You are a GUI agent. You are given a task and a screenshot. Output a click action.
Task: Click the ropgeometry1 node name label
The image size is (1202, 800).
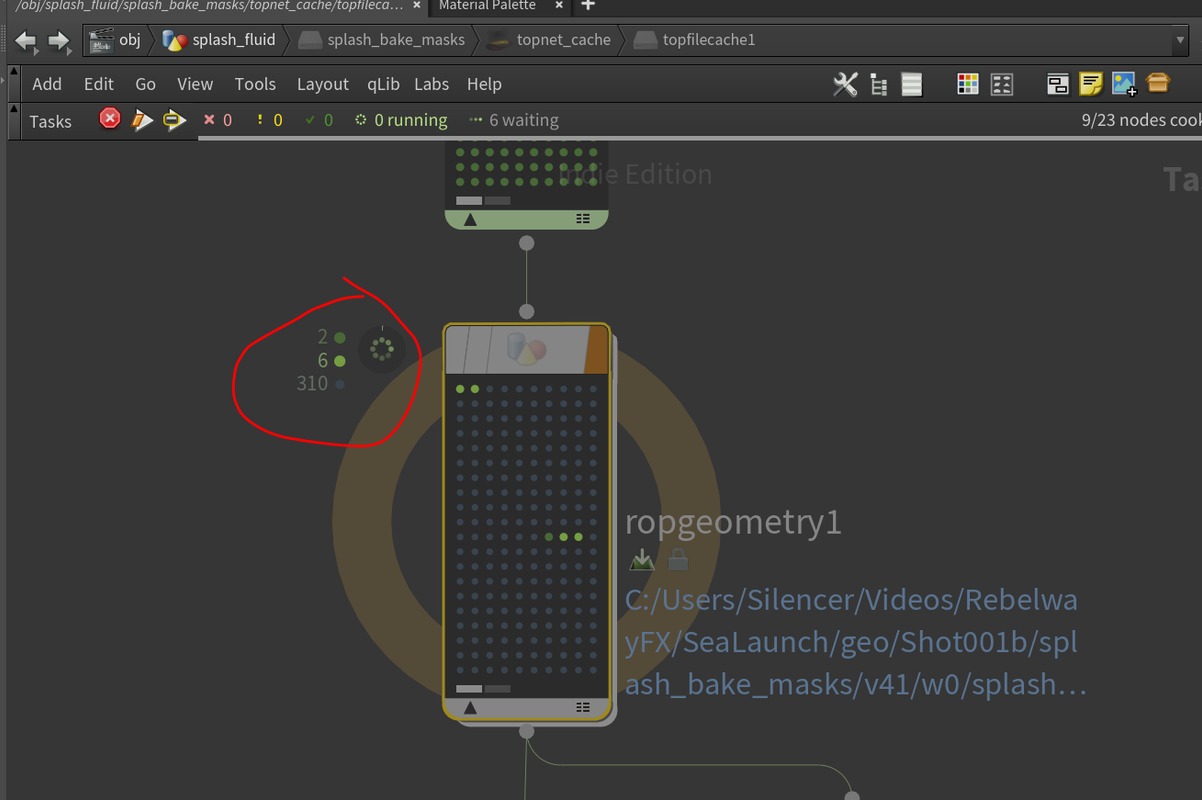click(733, 522)
